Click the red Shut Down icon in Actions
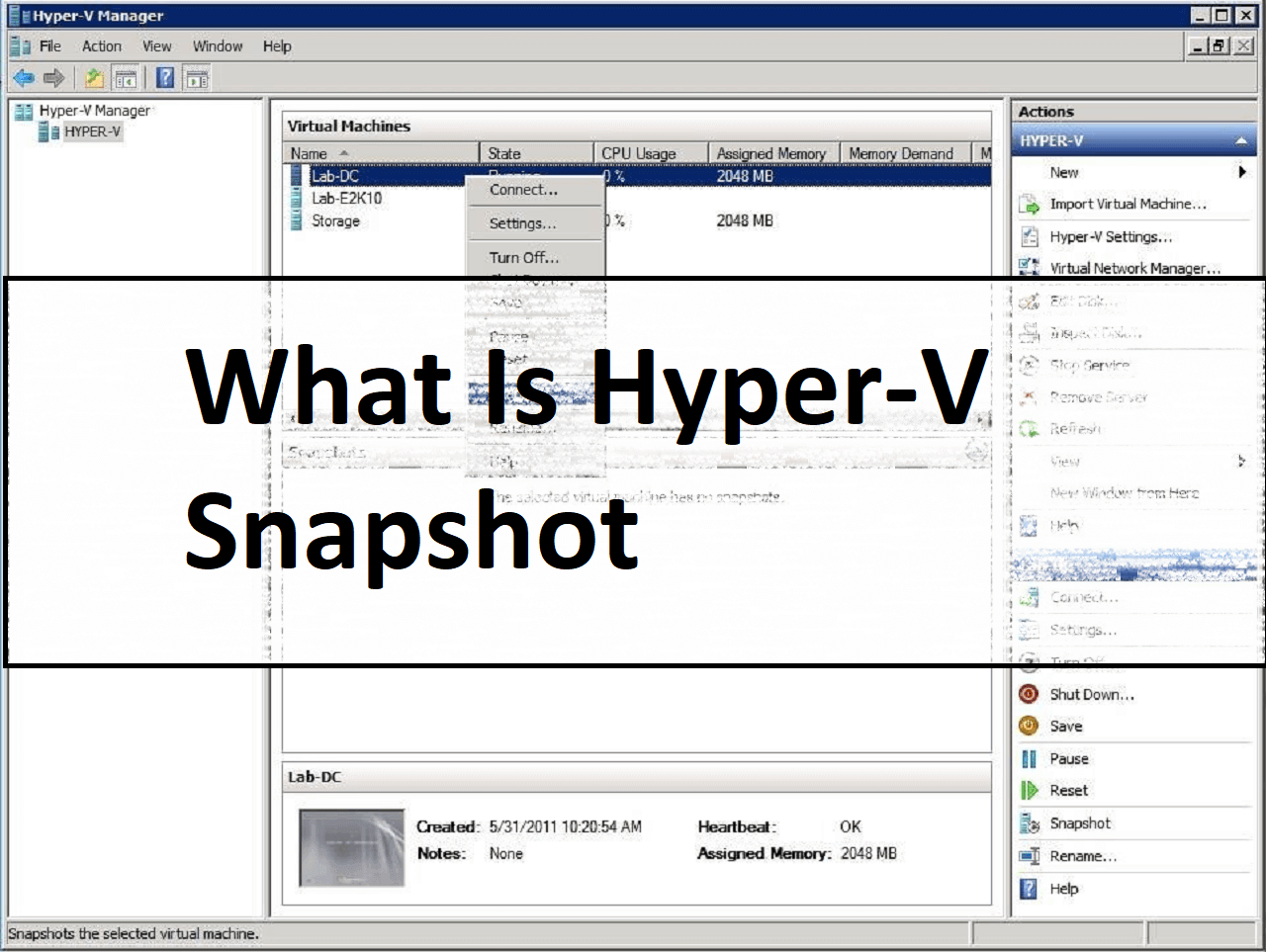1266x952 pixels. tap(1029, 694)
